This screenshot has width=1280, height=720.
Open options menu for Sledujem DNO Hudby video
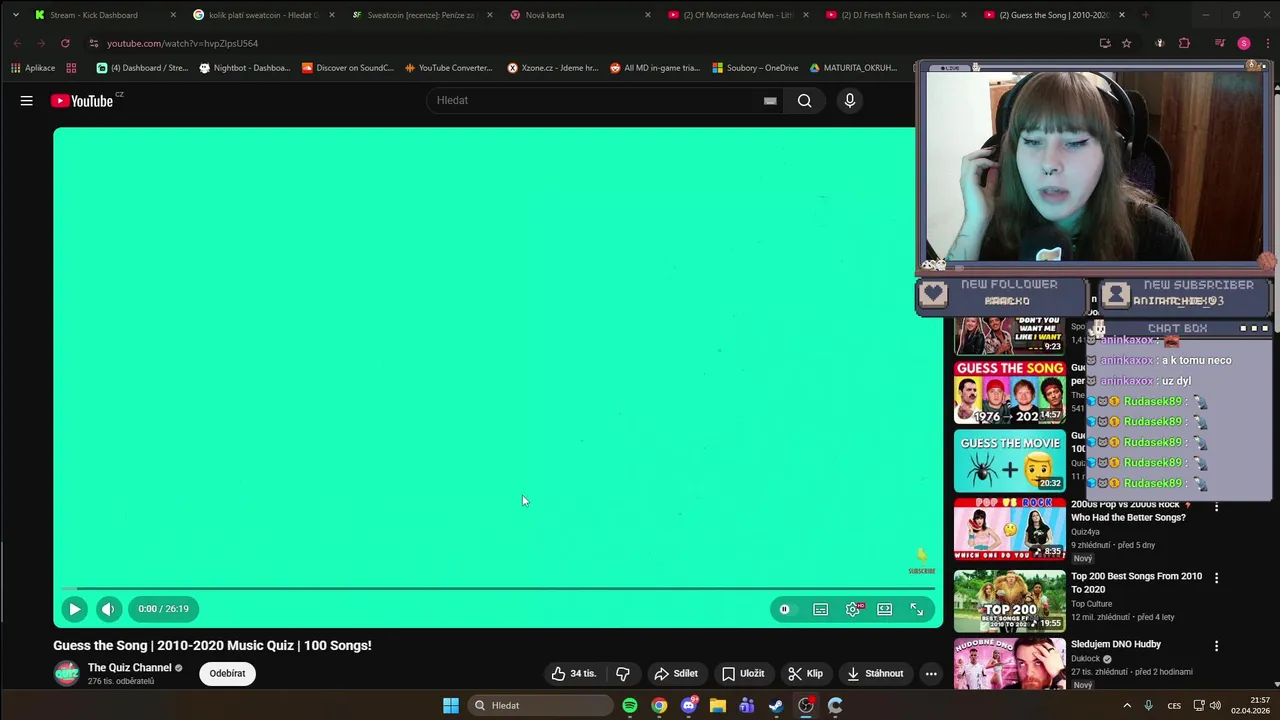click(x=1216, y=647)
